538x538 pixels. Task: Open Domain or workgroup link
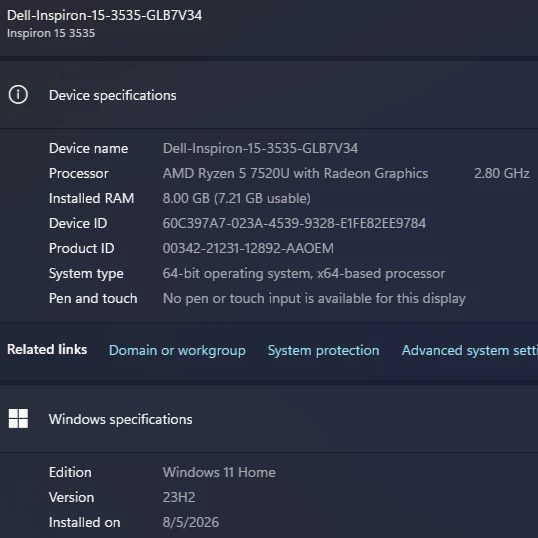tap(177, 350)
